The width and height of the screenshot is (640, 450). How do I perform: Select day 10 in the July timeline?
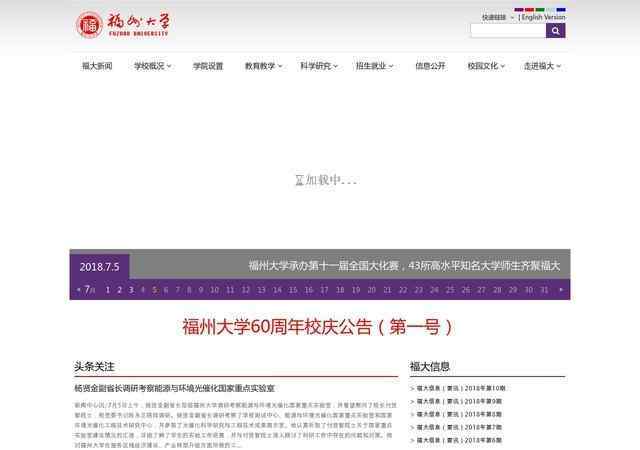pos(215,290)
